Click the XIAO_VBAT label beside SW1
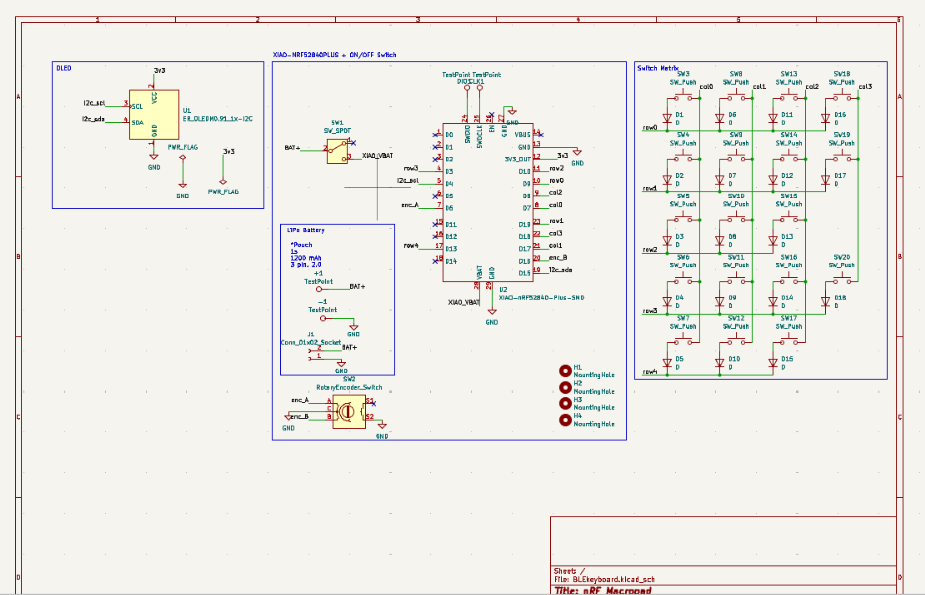Image resolution: width=925 pixels, height=595 pixels. (378, 156)
